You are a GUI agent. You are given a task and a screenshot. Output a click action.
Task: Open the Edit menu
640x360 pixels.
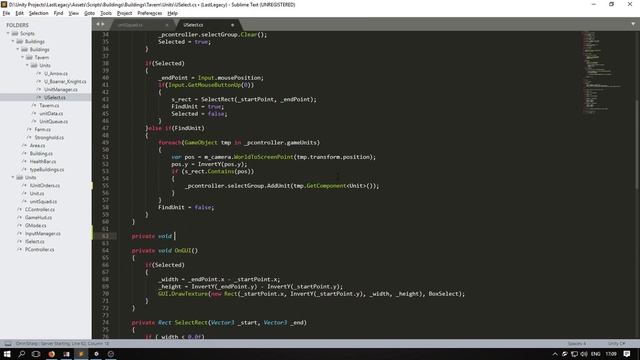pyautogui.click(x=19, y=13)
